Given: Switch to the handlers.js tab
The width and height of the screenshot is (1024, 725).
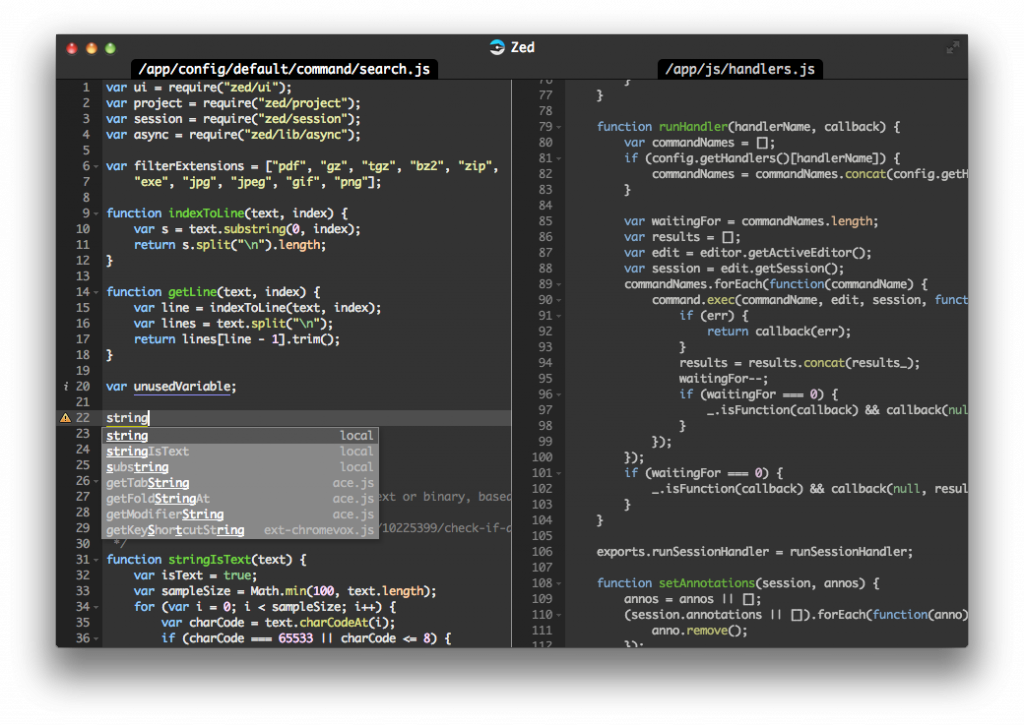Looking at the screenshot, I should [x=740, y=69].
